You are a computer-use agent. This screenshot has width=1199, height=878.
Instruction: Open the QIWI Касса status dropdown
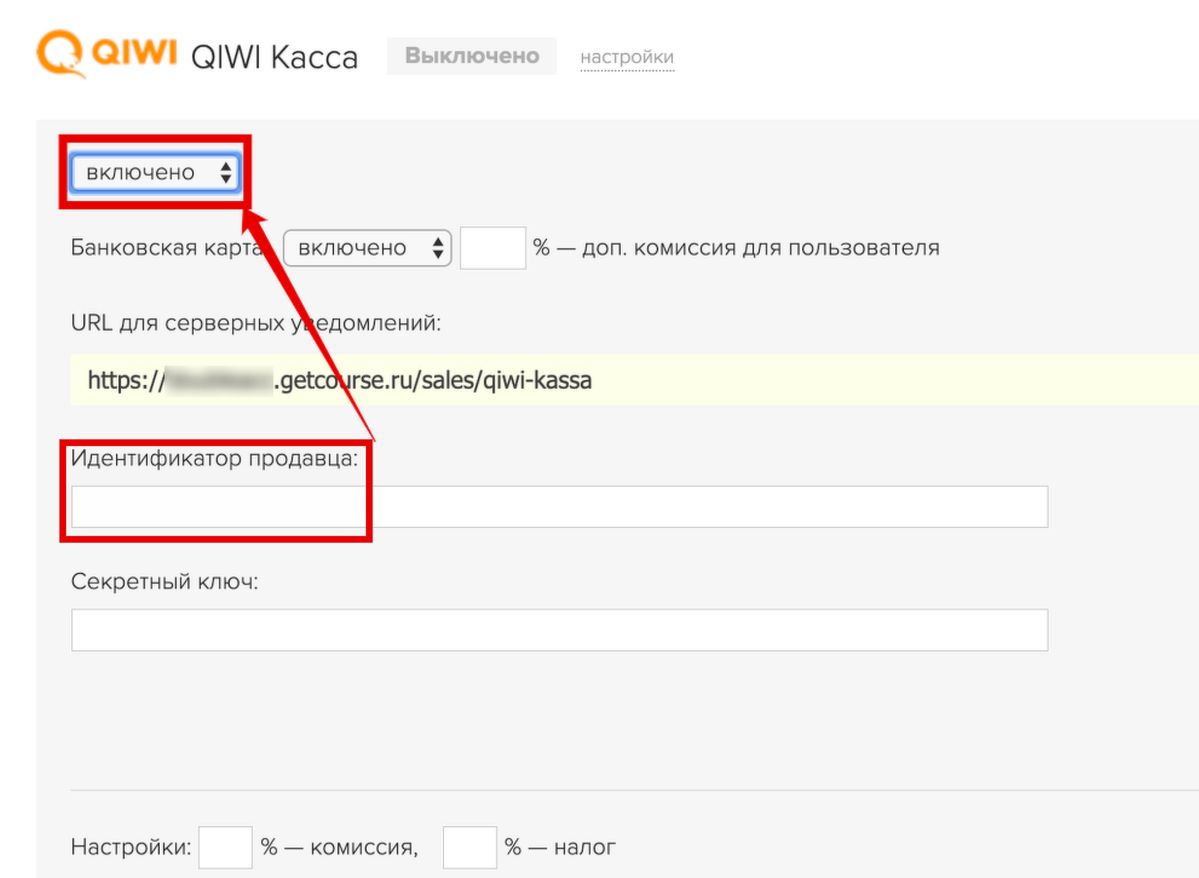pyautogui.click(x=155, y=172)
